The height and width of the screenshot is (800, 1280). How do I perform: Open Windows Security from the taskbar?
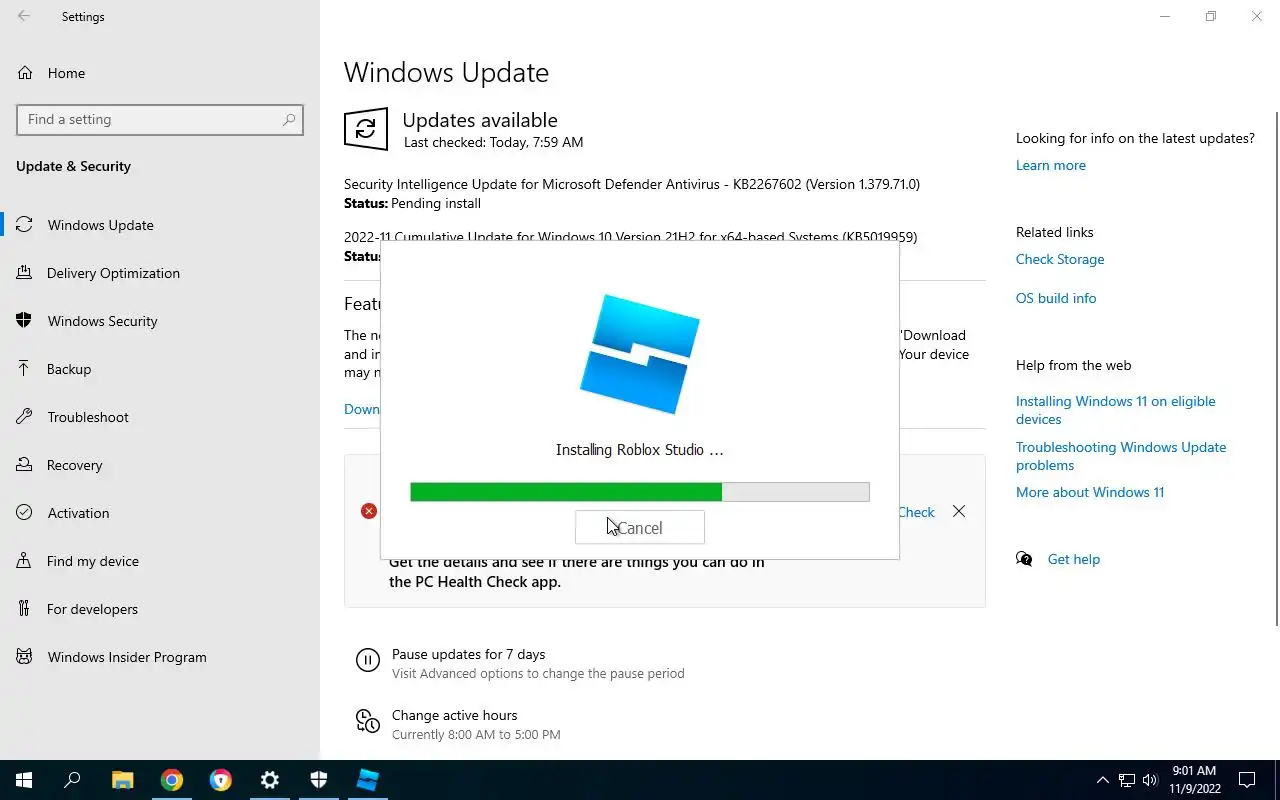[x=319, y=780]
